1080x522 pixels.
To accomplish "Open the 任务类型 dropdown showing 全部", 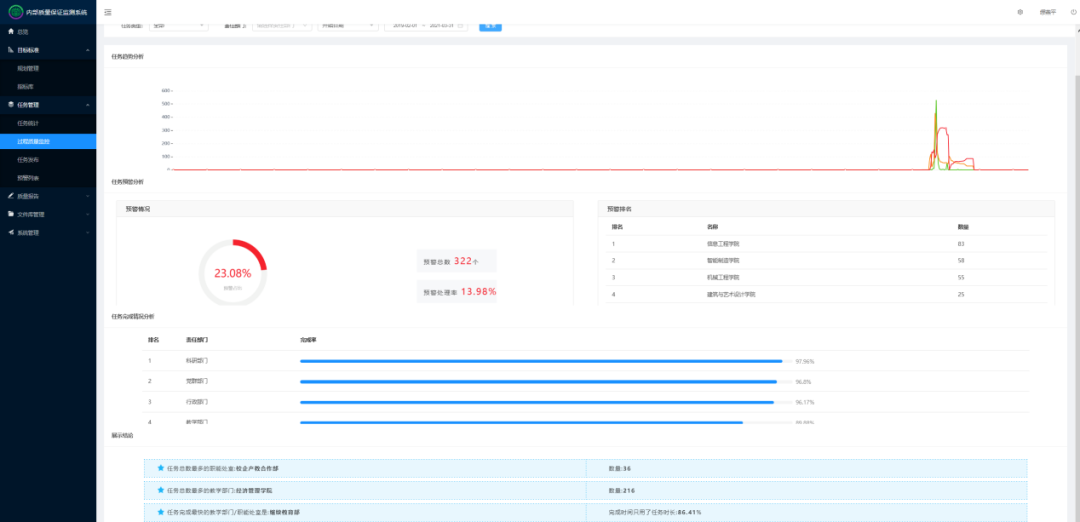I will 178,25.
